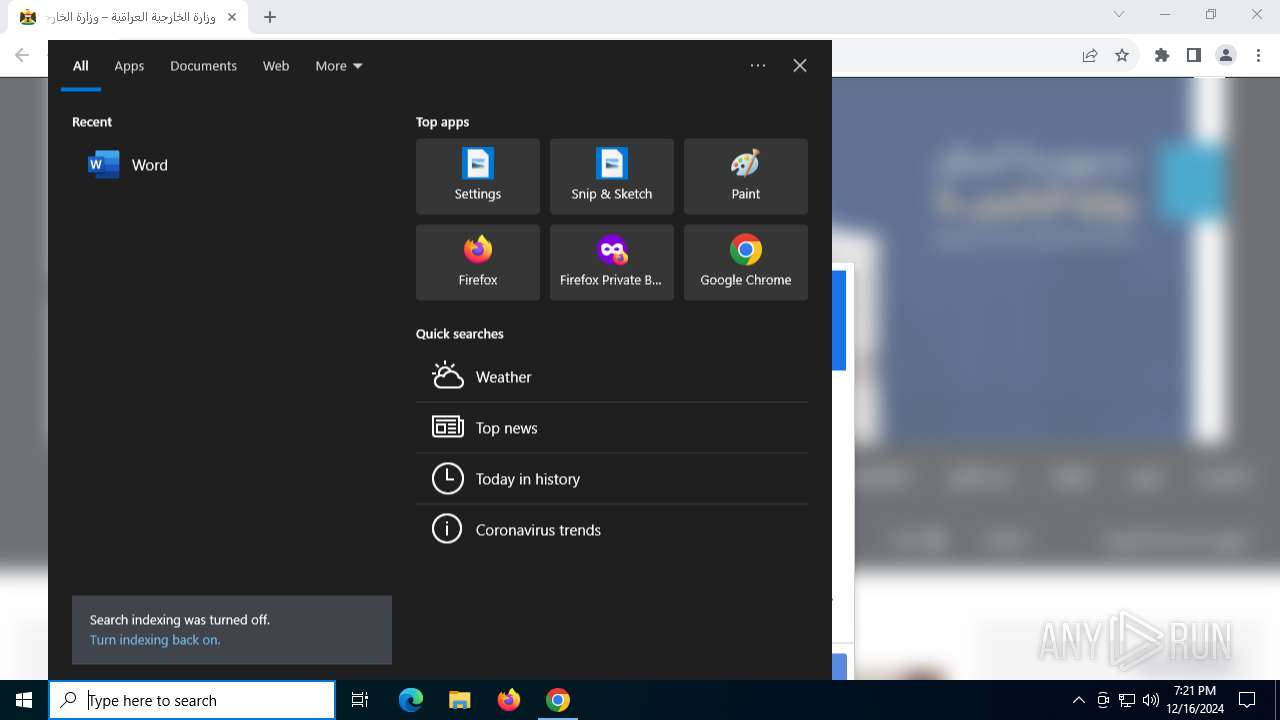Open a new Chrome tab
The height and width of the screenshot is (720, 1280).
point(270,17)
